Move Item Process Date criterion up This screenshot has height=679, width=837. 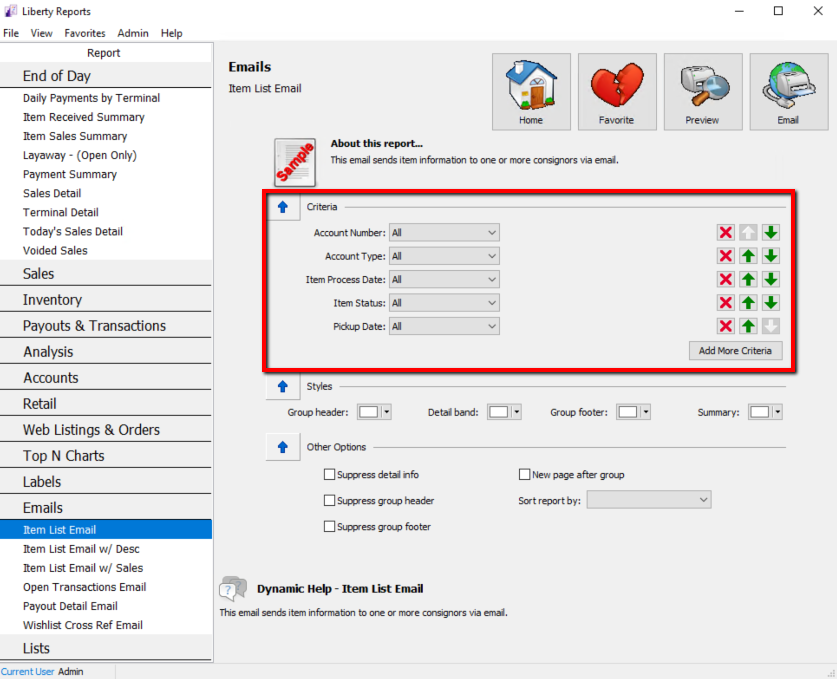tap(748, 280)
